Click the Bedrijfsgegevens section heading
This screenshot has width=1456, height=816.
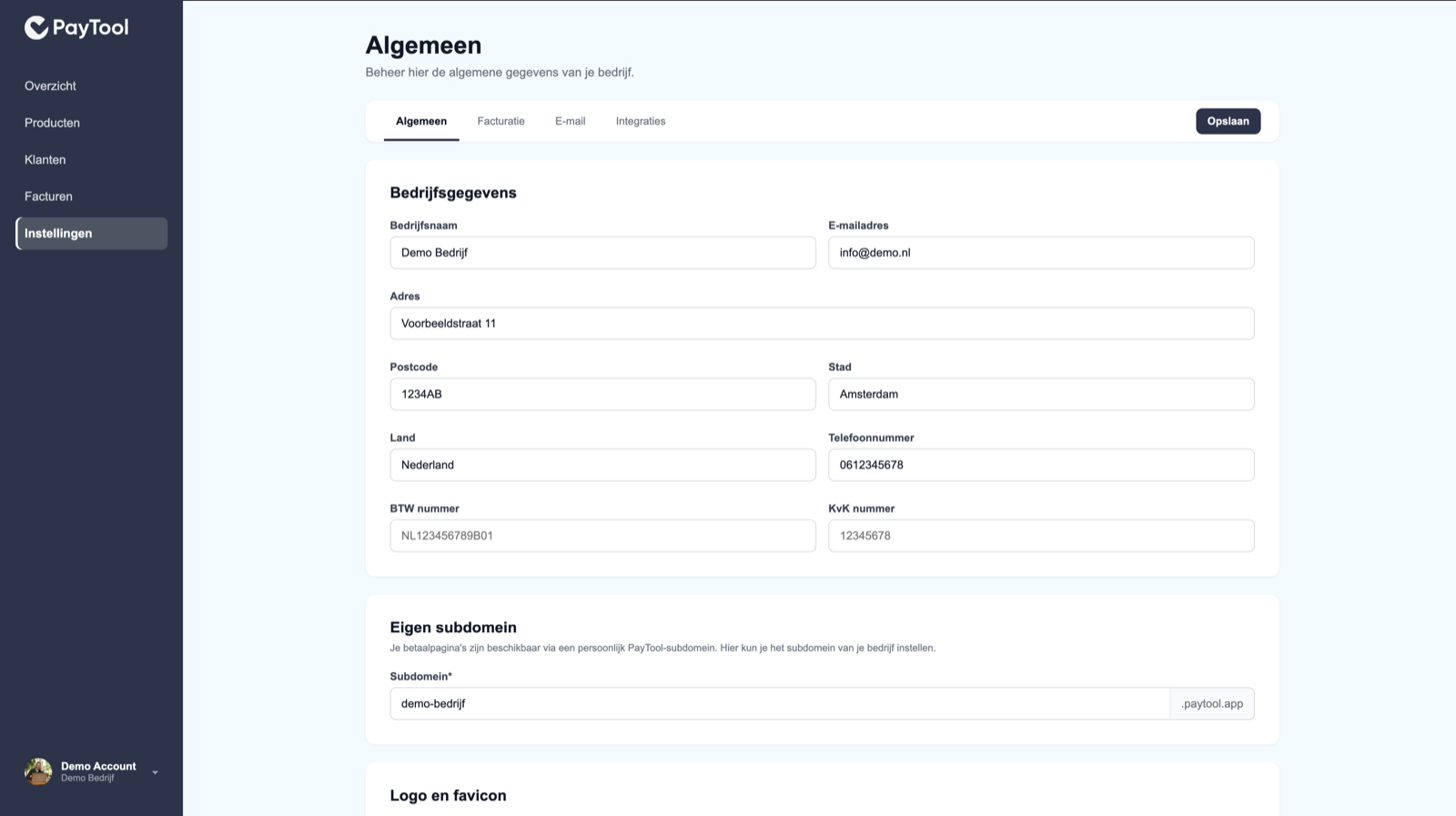click(453, 193)
